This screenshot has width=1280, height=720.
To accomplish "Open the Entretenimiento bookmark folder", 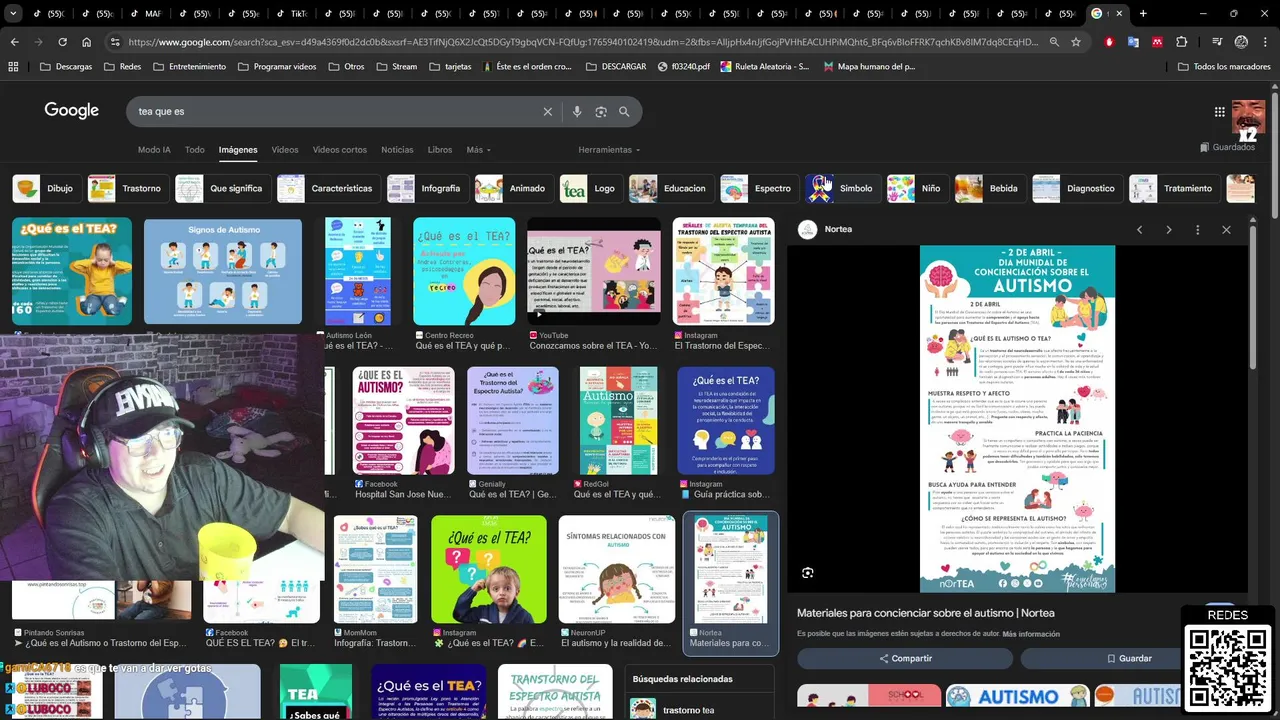I will click(189, 67).
